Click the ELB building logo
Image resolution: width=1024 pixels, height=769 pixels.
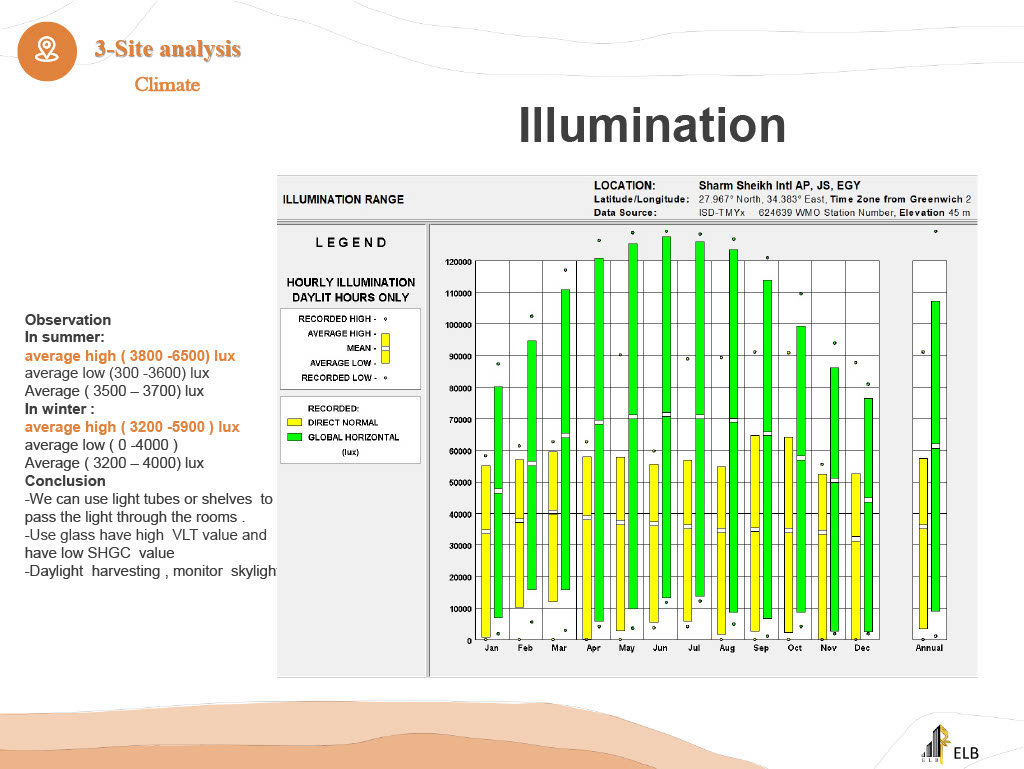click(x=949, y=748)
